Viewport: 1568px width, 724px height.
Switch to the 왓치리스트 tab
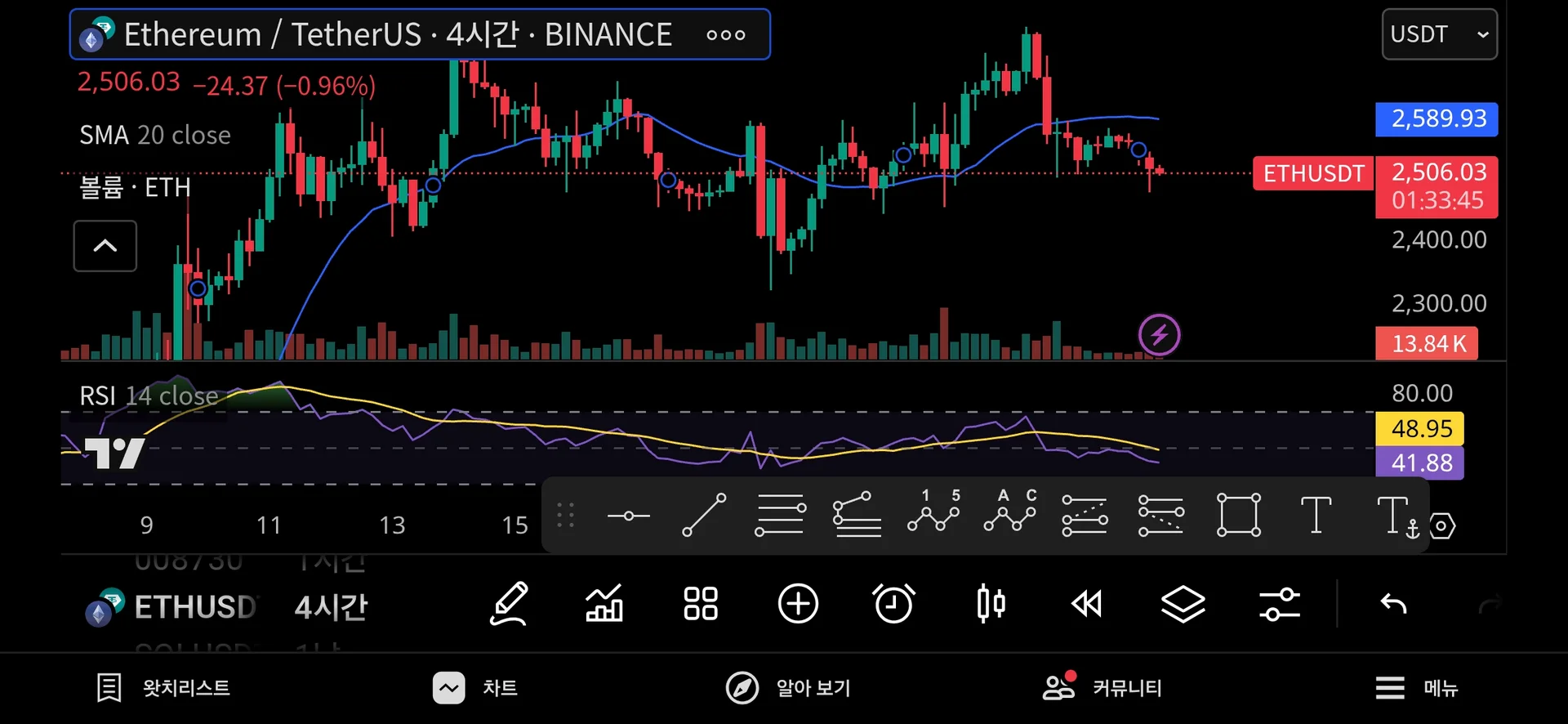[x=163, y=688]
